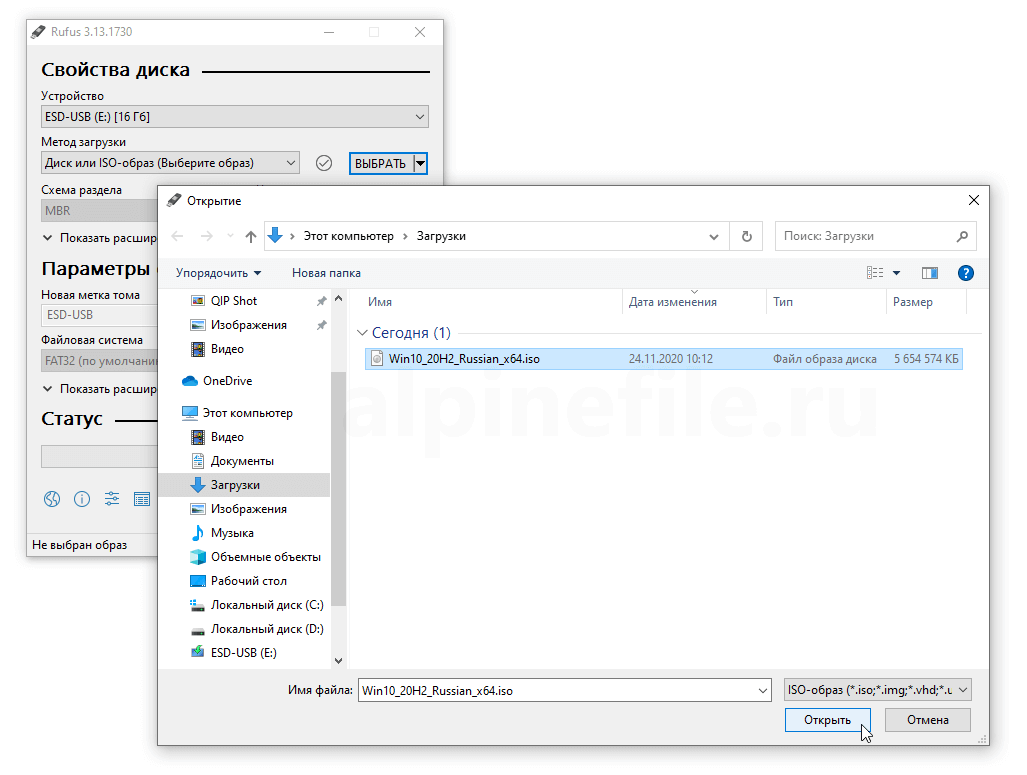Sort files by Размер column
1027x775 pixels.
point(926,302)
